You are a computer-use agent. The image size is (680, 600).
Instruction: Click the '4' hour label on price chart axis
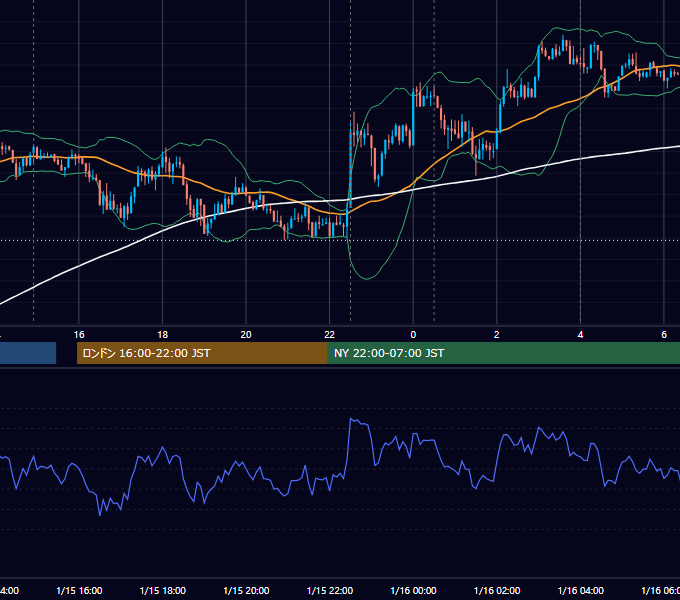(x=580, y=335)
